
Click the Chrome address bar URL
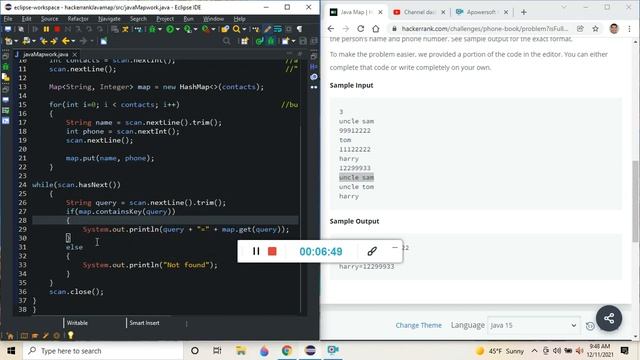click(484, 29)
